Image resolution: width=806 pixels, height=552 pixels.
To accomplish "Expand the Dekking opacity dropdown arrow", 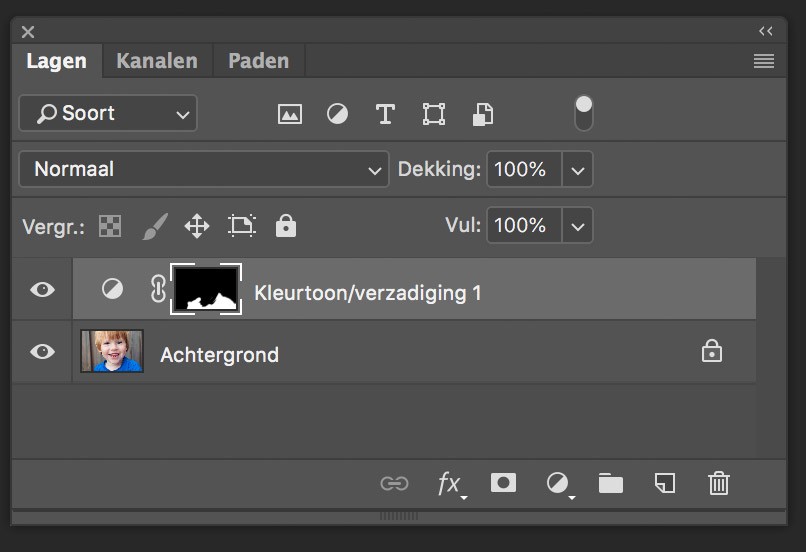I will 577,170.
